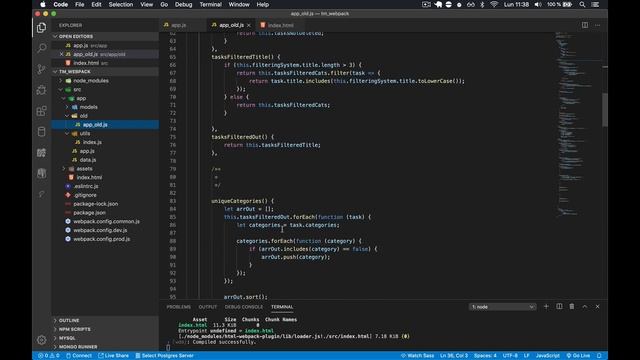The width and height of the screenshot is (640, 360).
Task: Open the editor More Actions menu
Action: pos(598,25)
